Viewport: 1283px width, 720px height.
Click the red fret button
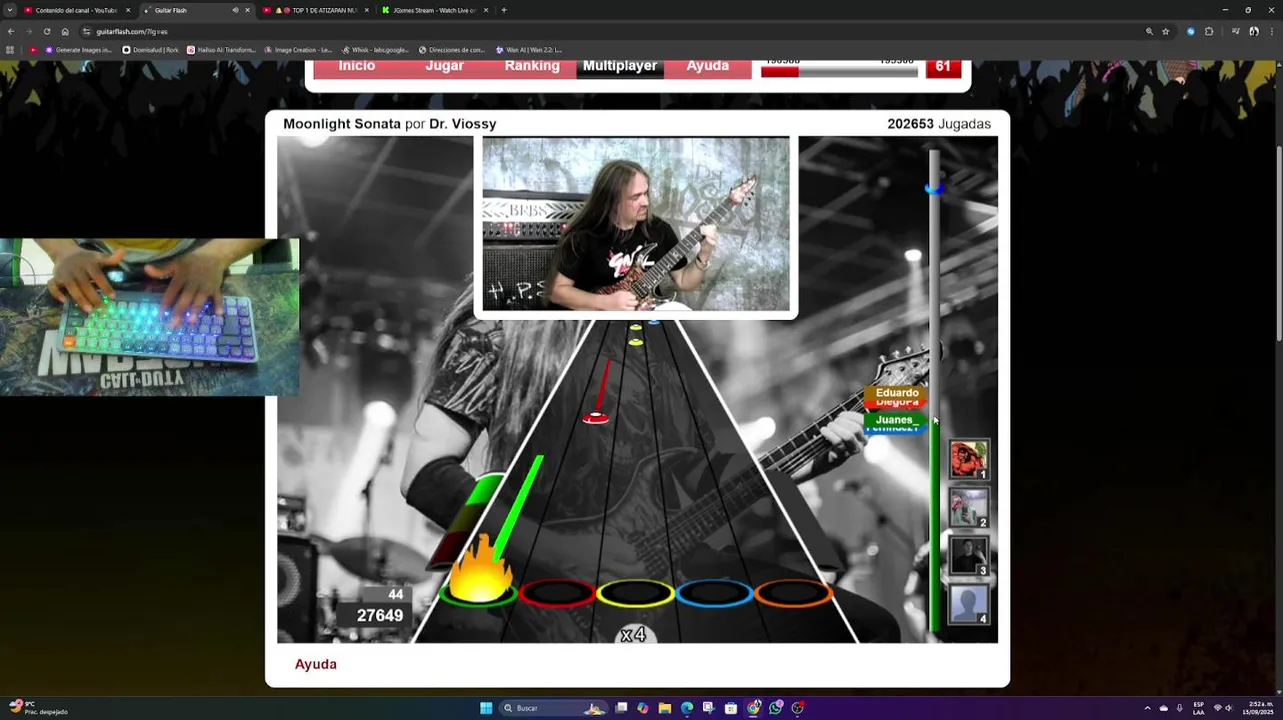click(557, 594)
